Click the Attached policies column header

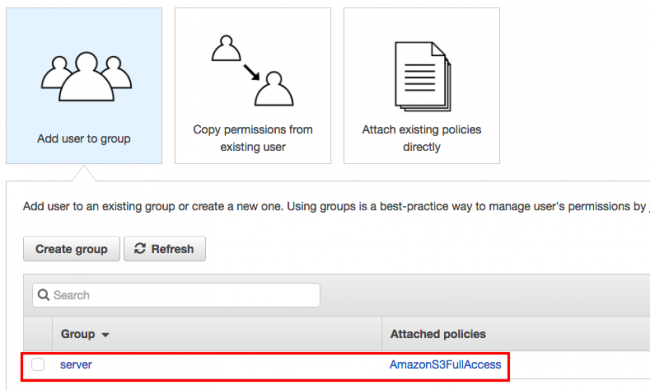(x=438, y=334)
